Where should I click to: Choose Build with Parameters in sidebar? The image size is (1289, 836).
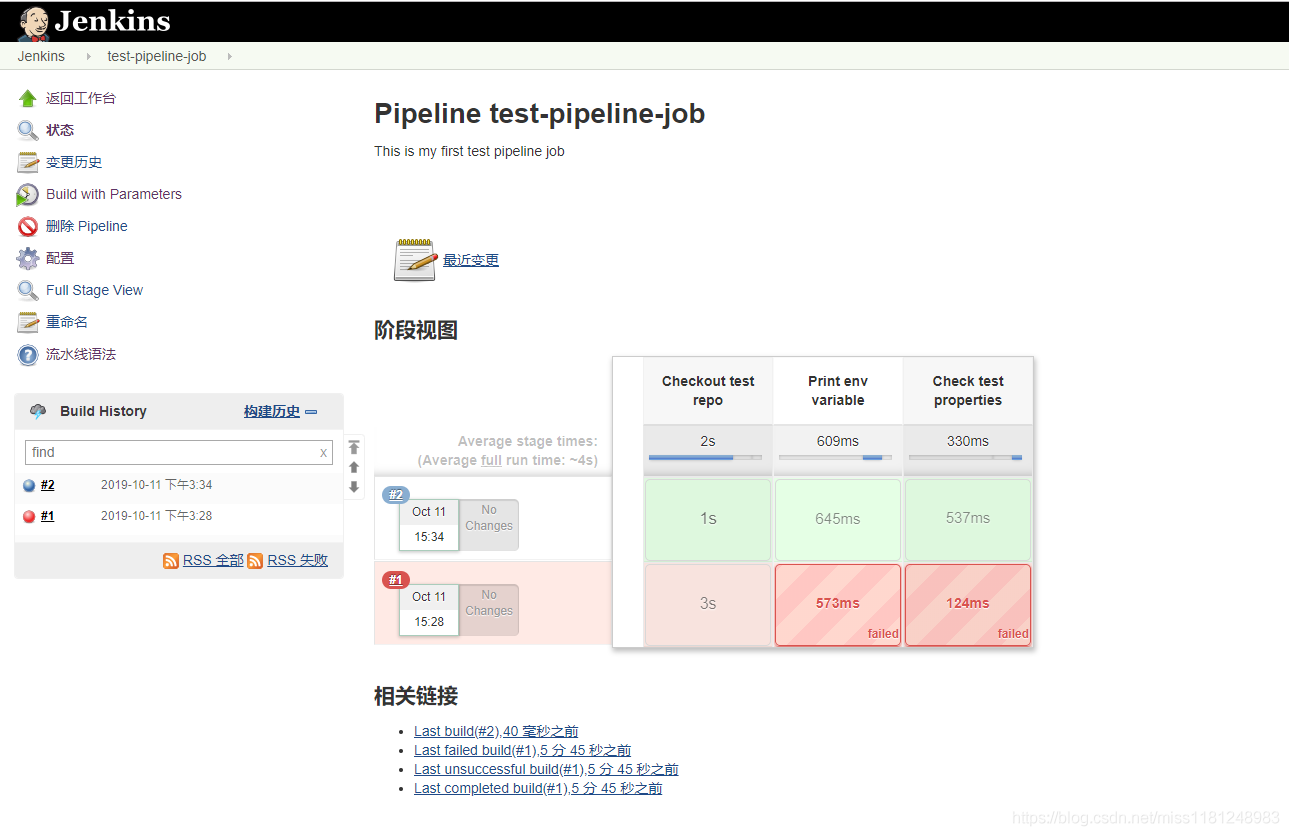[x=114, y=194]
